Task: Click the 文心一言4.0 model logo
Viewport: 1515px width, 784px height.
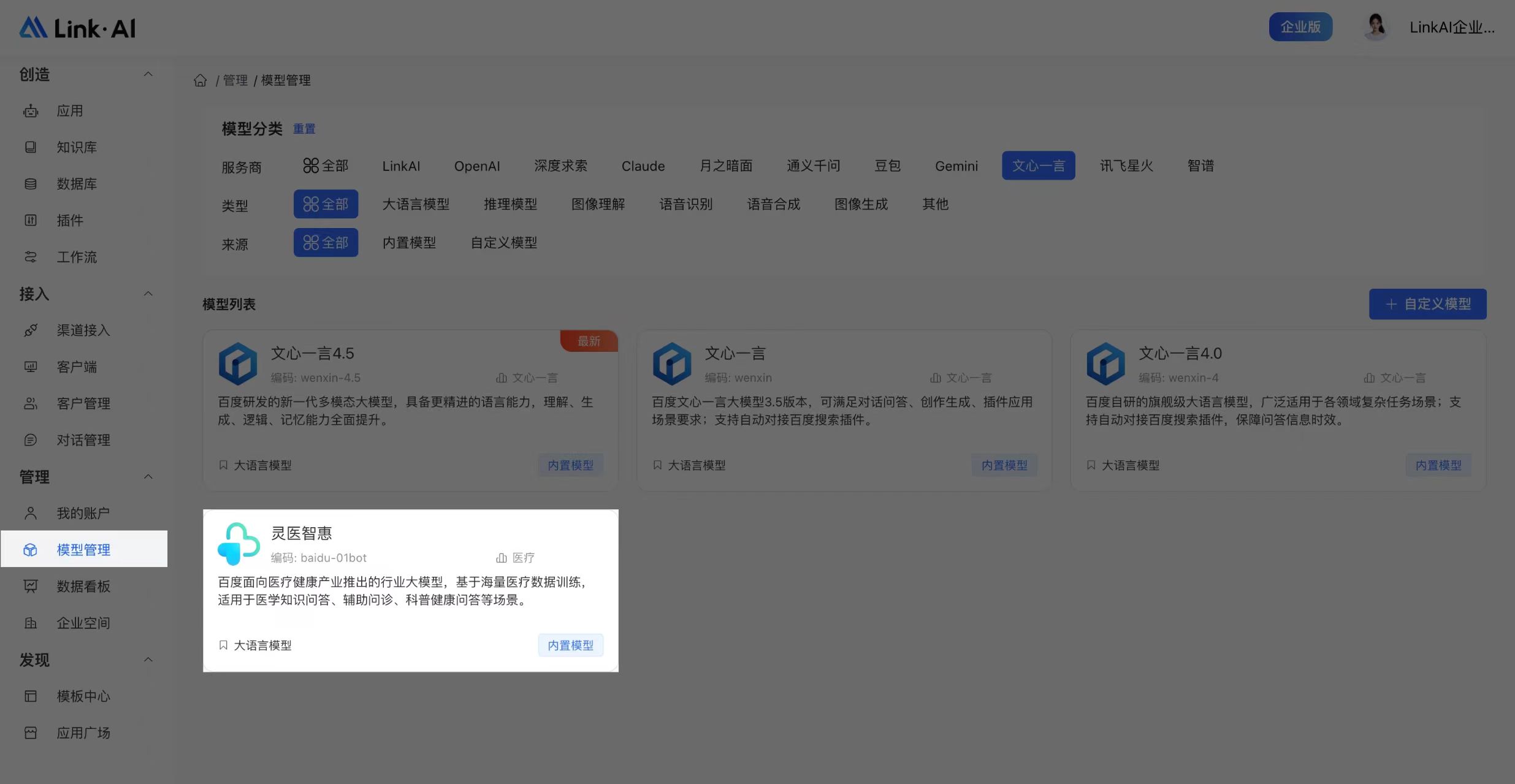Action: point(1105,363)
